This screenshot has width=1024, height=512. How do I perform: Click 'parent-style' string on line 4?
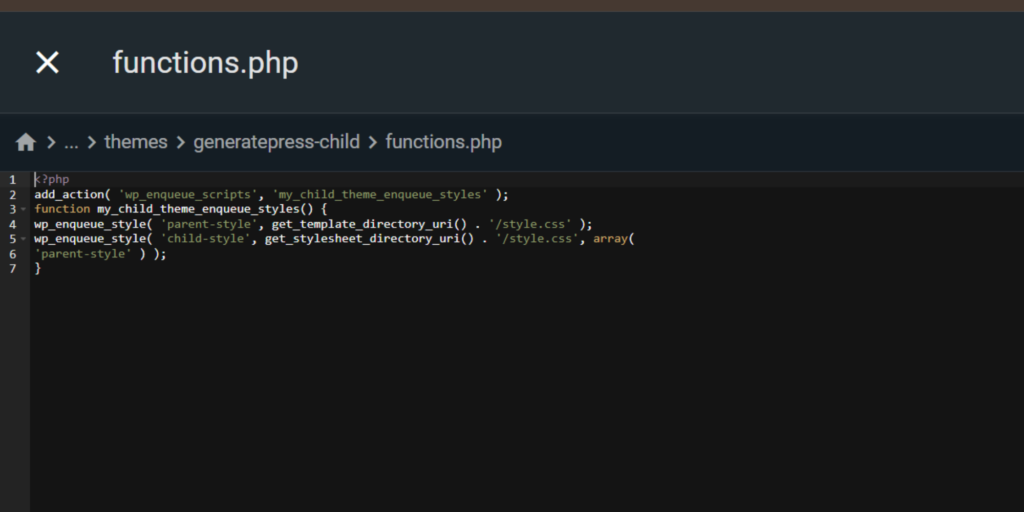(x=209, y=224)
